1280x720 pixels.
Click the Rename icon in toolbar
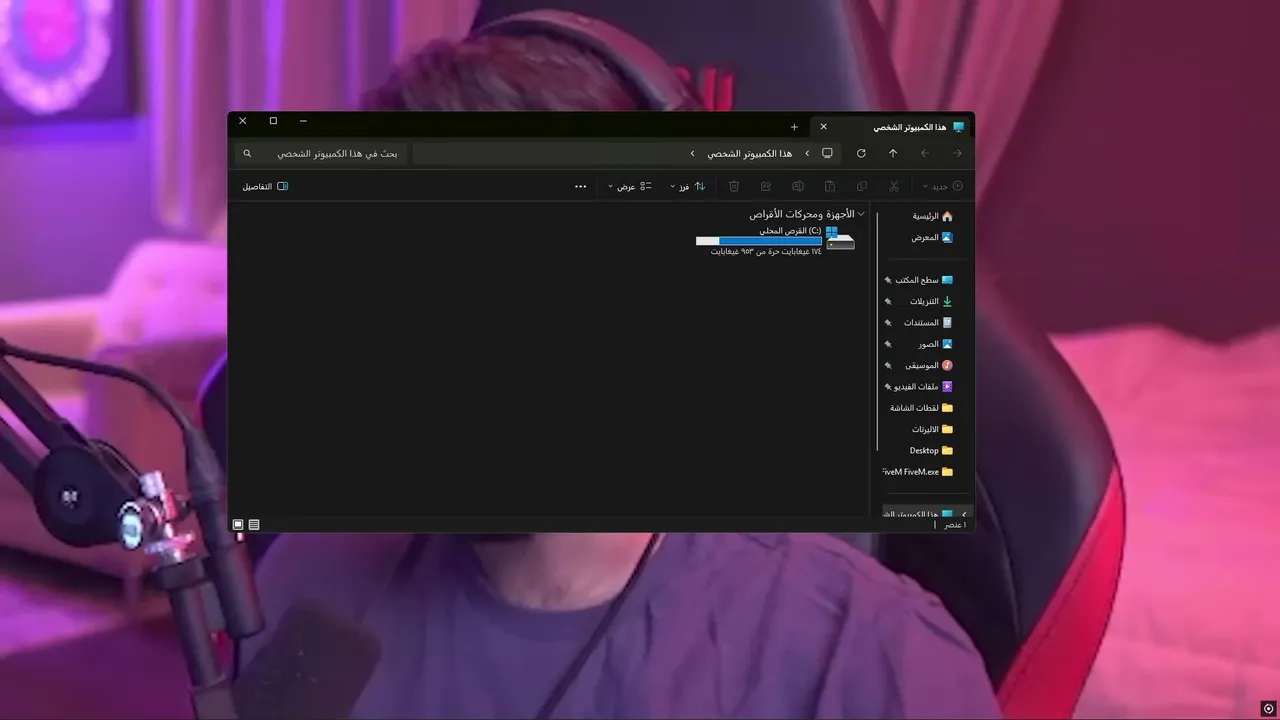click(798, 186)
